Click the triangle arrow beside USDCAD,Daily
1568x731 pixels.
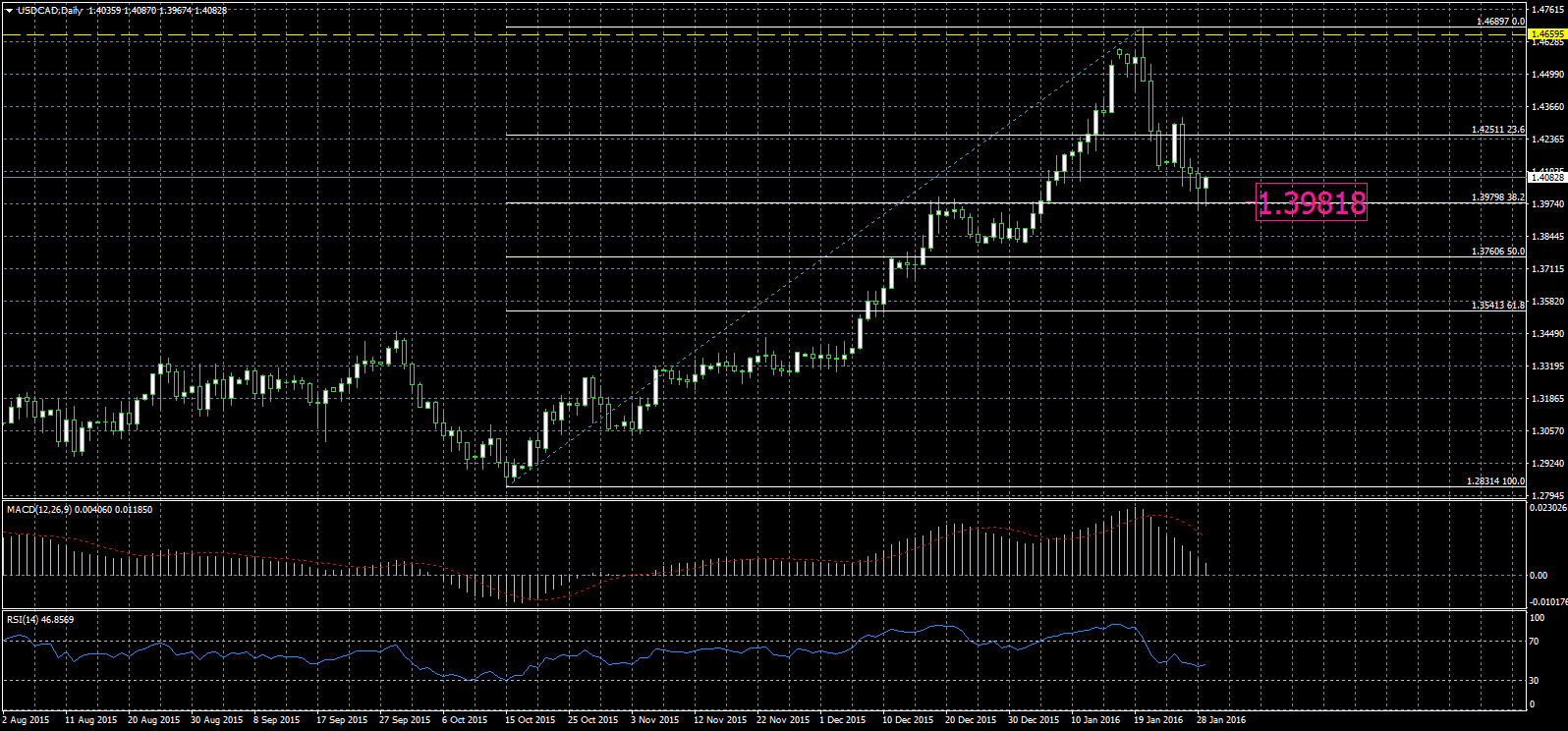point(9,11)
